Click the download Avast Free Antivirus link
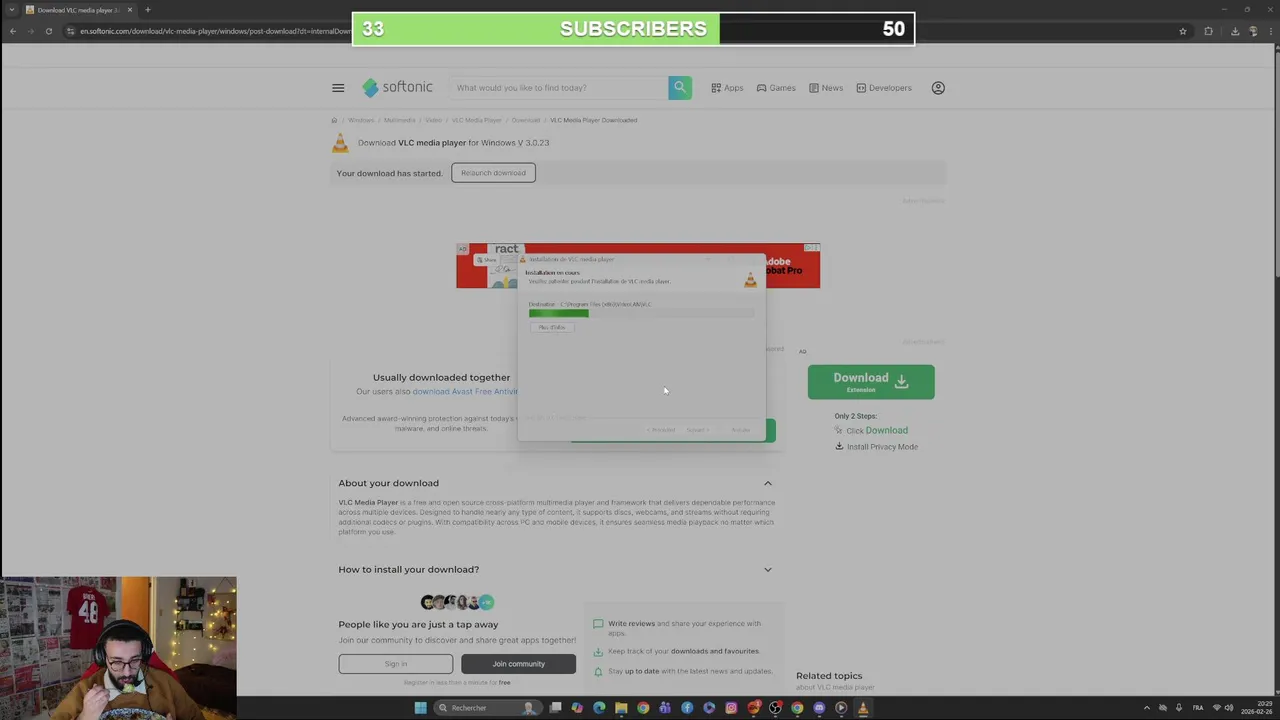 coord(465,391)
